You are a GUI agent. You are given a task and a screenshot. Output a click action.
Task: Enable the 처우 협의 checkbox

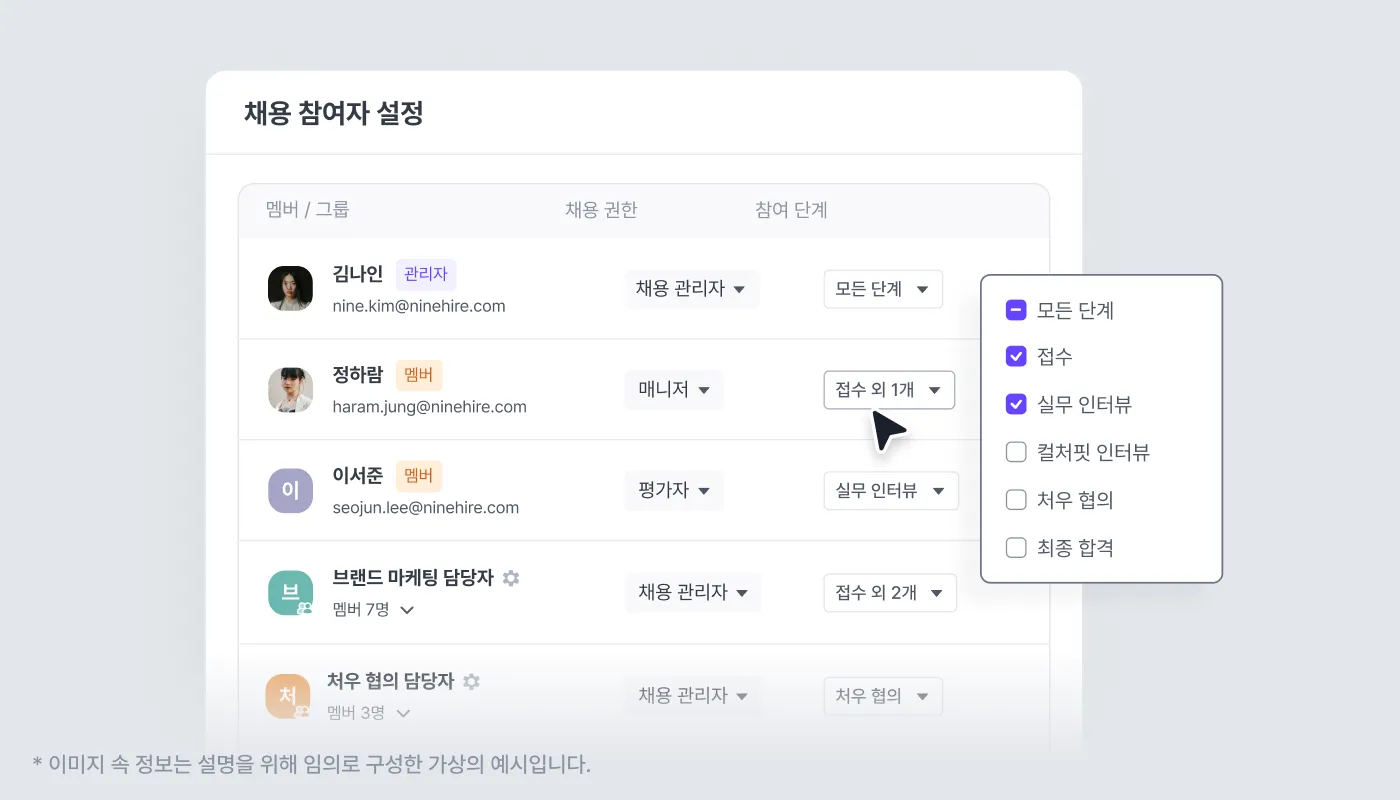(x=1016, y=499)
